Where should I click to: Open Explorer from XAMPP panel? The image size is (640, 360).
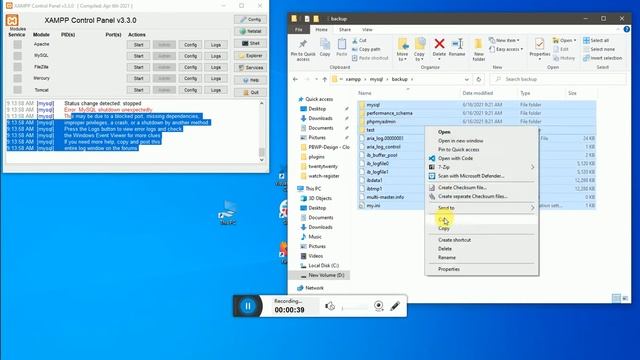pyautogui.click(x=250, y=56)
